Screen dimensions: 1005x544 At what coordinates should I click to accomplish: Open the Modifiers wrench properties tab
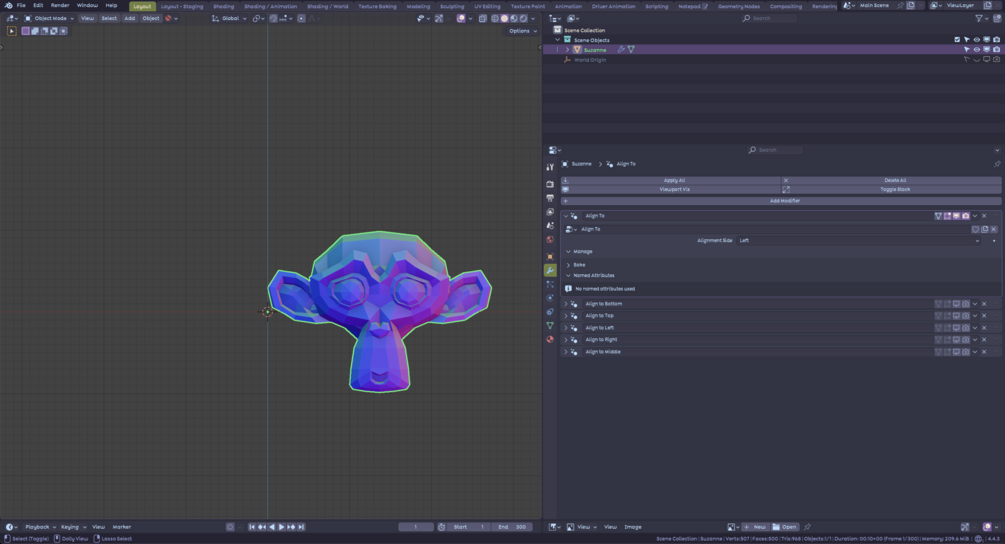coord(550,270)
